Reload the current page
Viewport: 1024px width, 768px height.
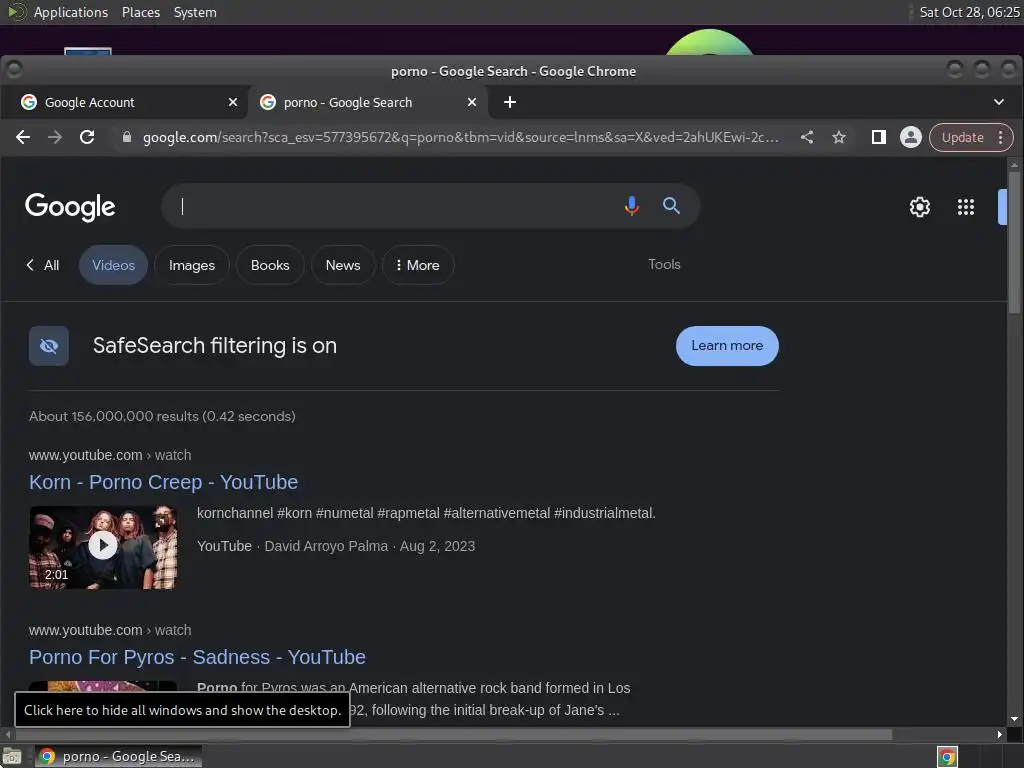click(87, 137)
